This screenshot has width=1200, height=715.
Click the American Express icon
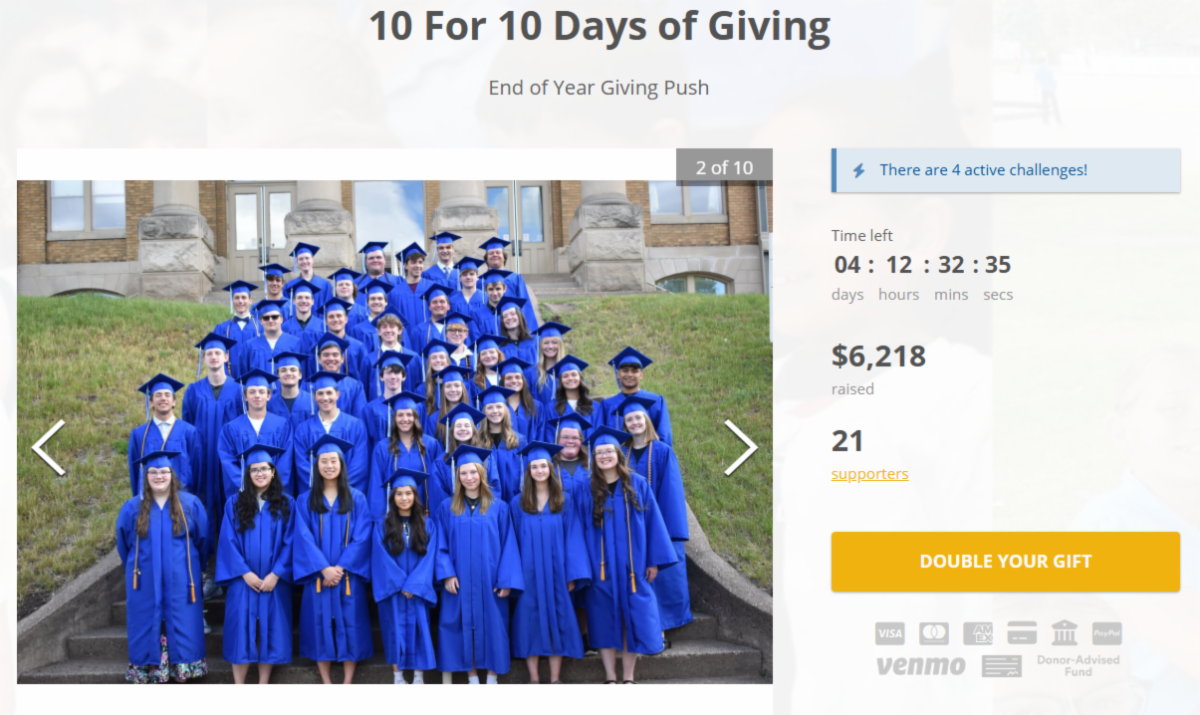pyautogui.click(x=977, y=633)
